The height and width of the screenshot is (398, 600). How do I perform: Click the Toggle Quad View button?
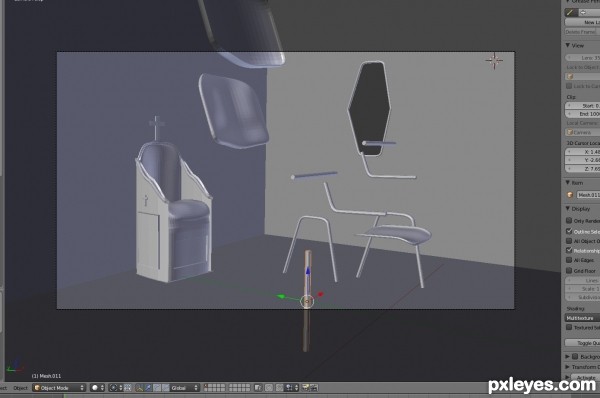(x=582, y=343)
